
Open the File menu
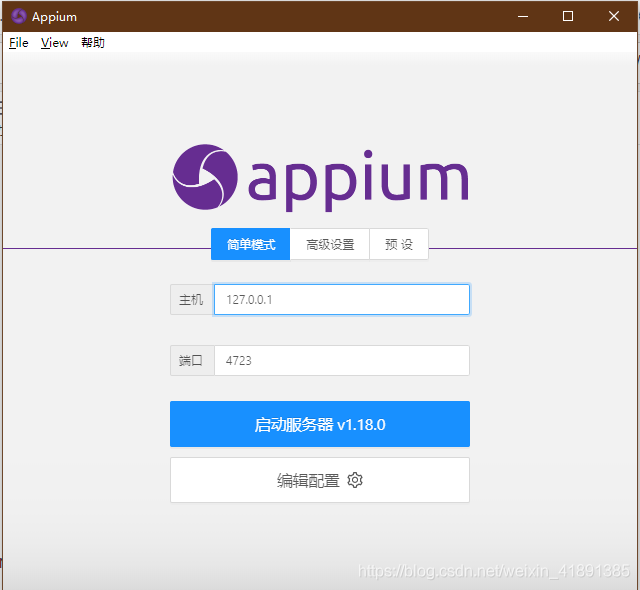click(18, 42)
